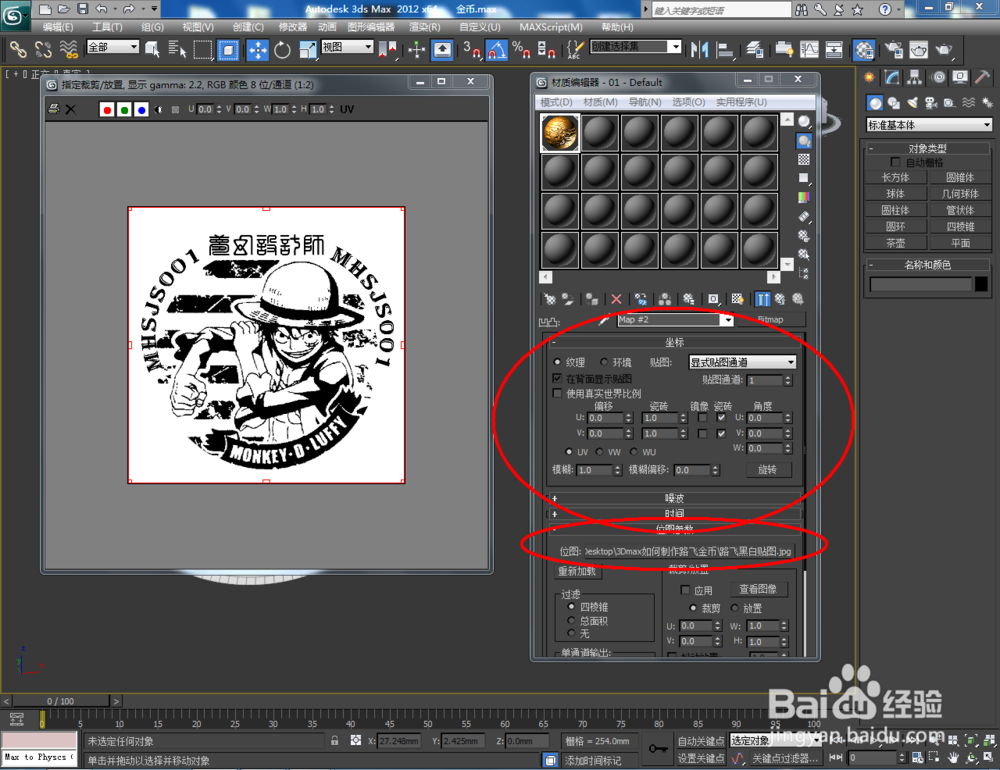
Task: Click the 查看图像 button
Action: 758,589
